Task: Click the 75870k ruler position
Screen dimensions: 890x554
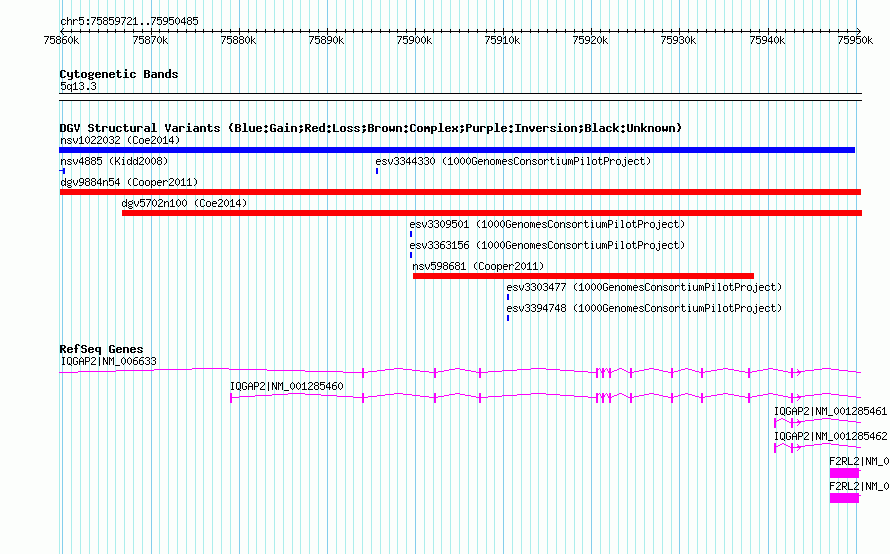Action: point(150,40)
